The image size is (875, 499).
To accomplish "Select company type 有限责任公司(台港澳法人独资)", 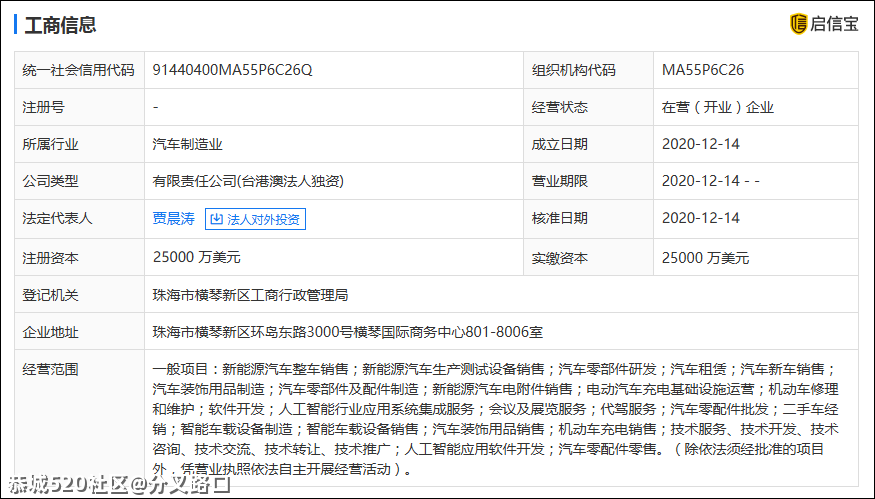I will [248, 181].
